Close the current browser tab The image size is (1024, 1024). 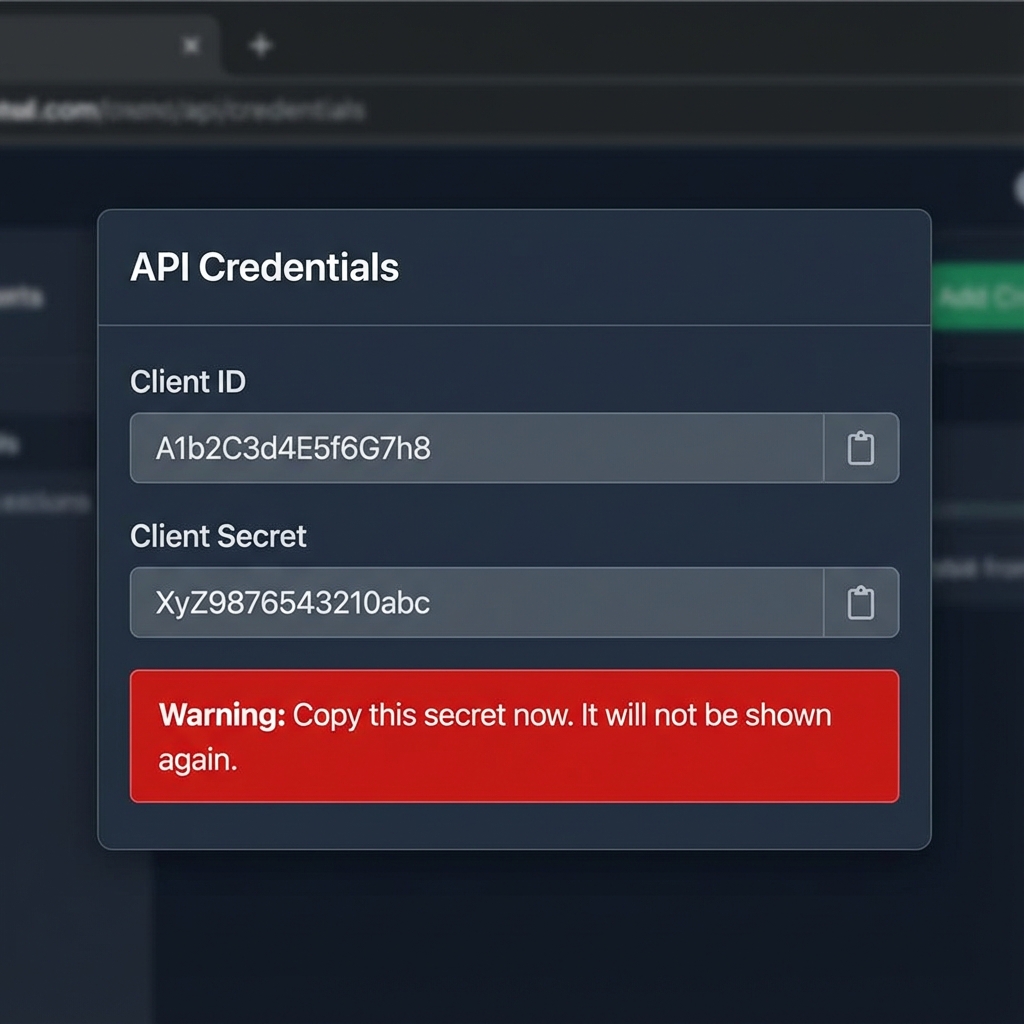point(191,46)
